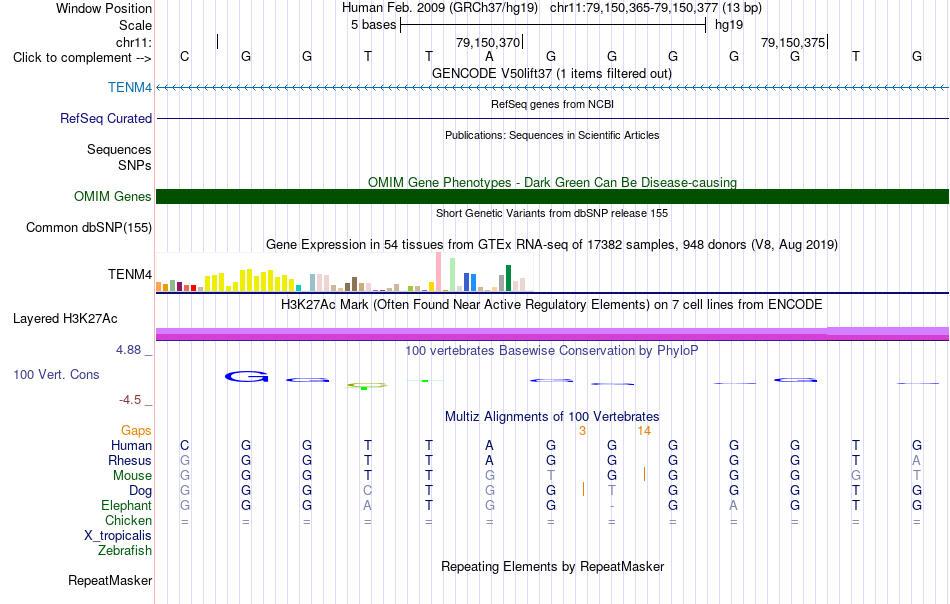Click the orange Gaps label

click(136, 430)
